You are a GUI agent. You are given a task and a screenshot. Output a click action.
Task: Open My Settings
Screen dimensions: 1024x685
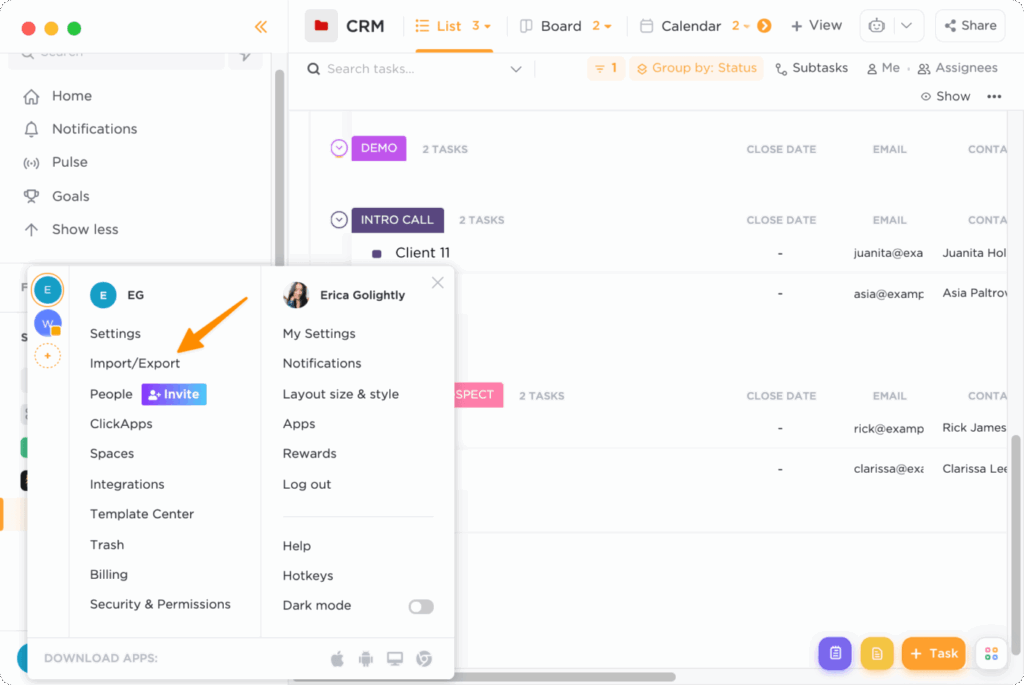tap(319, 334)
